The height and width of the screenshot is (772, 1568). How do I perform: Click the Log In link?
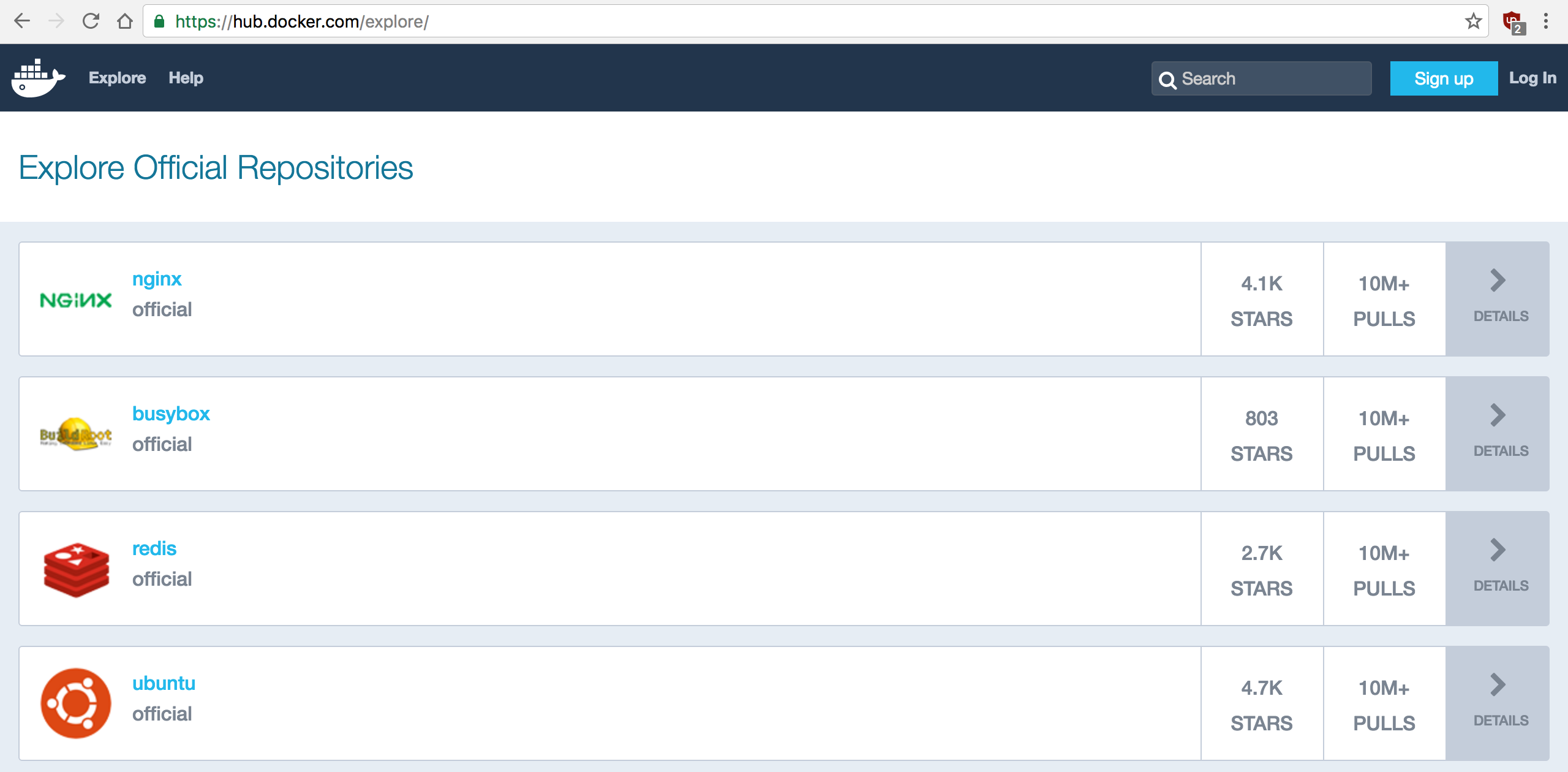(1532, 78)
